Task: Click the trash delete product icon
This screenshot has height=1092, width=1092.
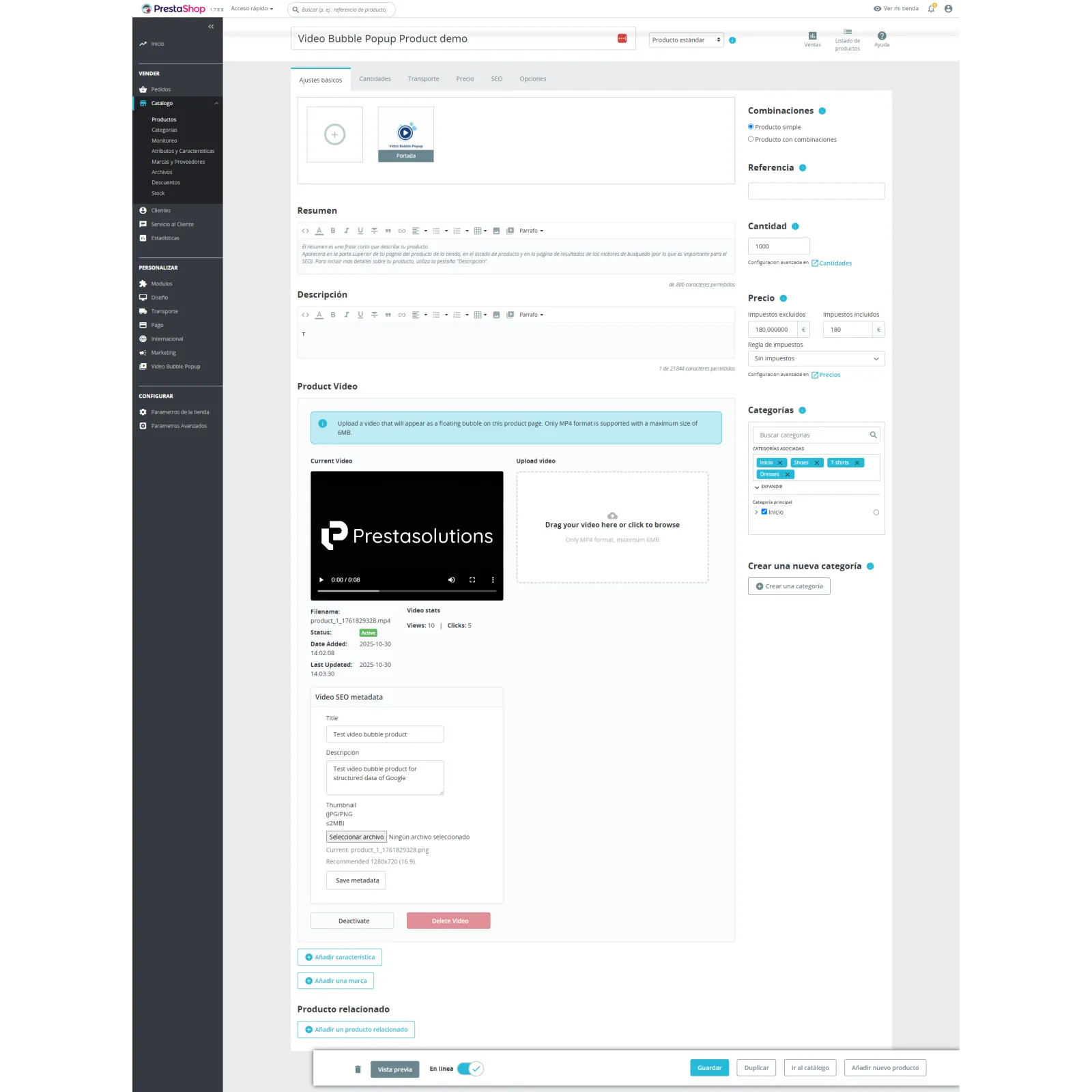Action: 358,1069
